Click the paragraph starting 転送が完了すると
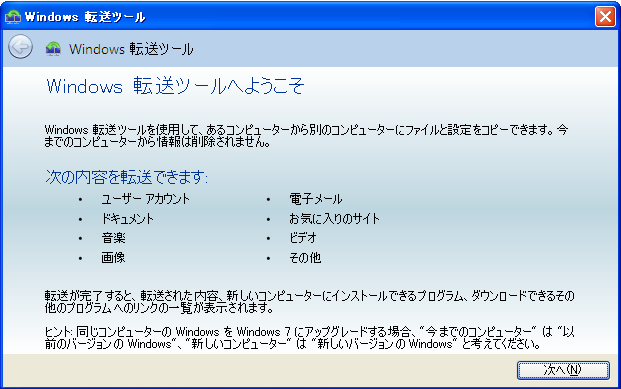Screen dimensions: 621x389 309,302
